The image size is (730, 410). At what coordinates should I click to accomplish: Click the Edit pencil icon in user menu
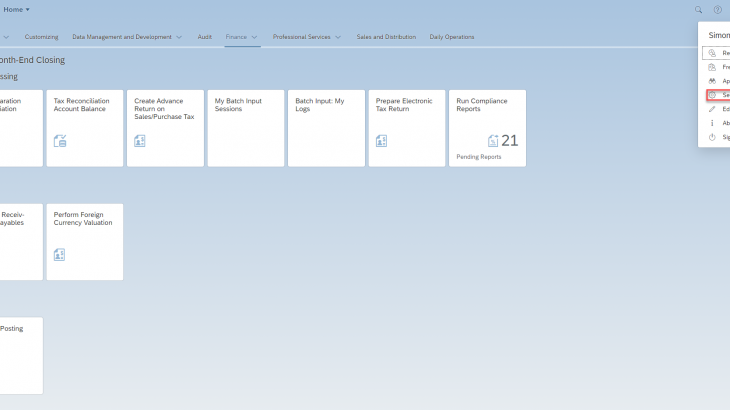pos(713,109)
